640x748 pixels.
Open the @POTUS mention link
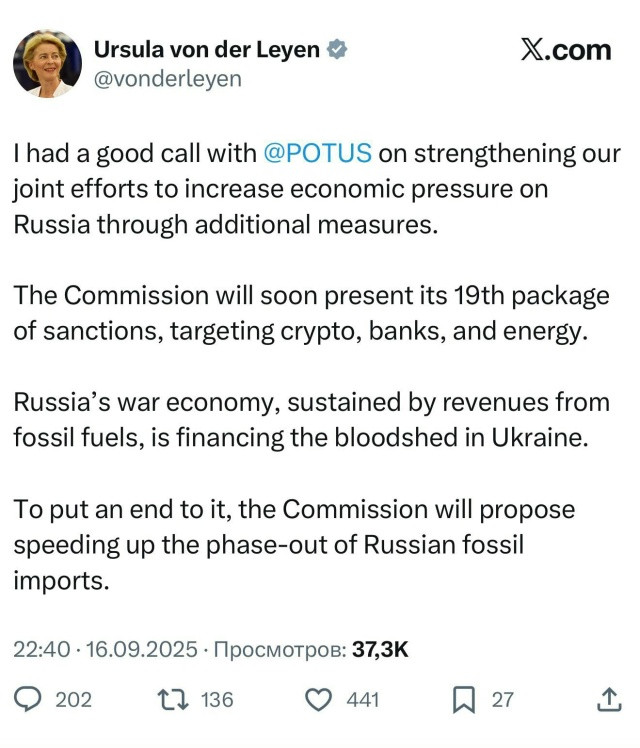317,154
